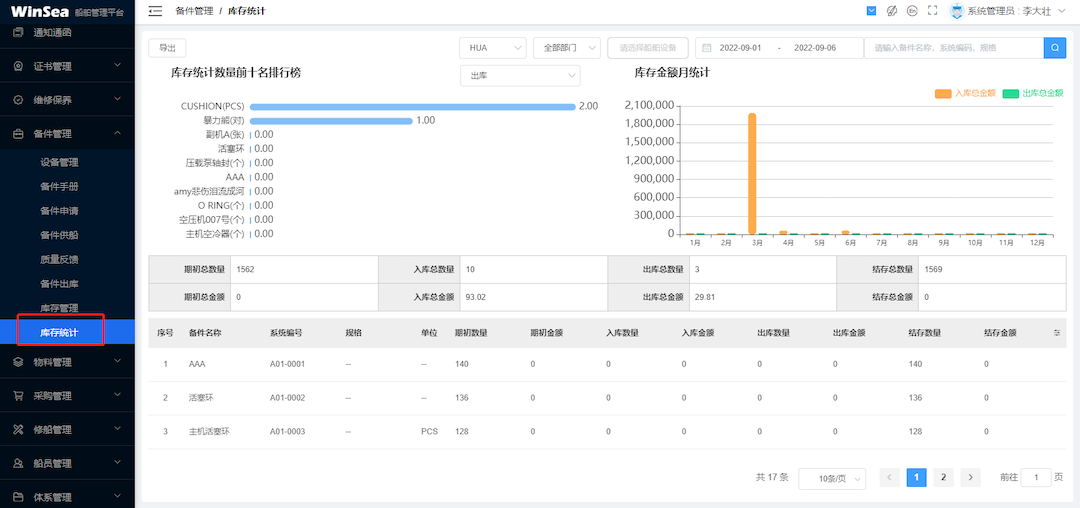Screen dimensions: 1080x508
Task: Click the 船员管理 person icon
Action: point(19,463)
